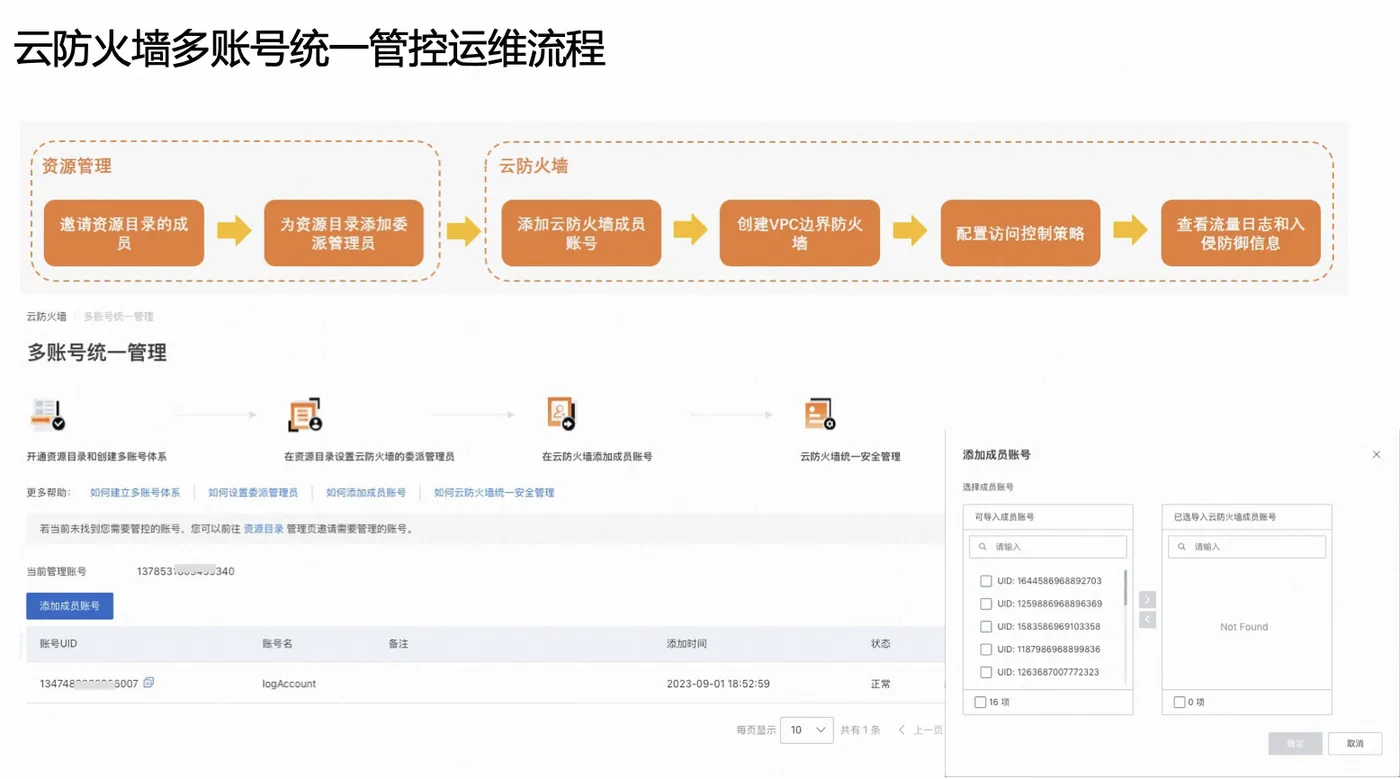Open the 如何建立多账号体系 help link
Image resolution: width=1400 pixels, height=779 pixels.
[135, 493]
